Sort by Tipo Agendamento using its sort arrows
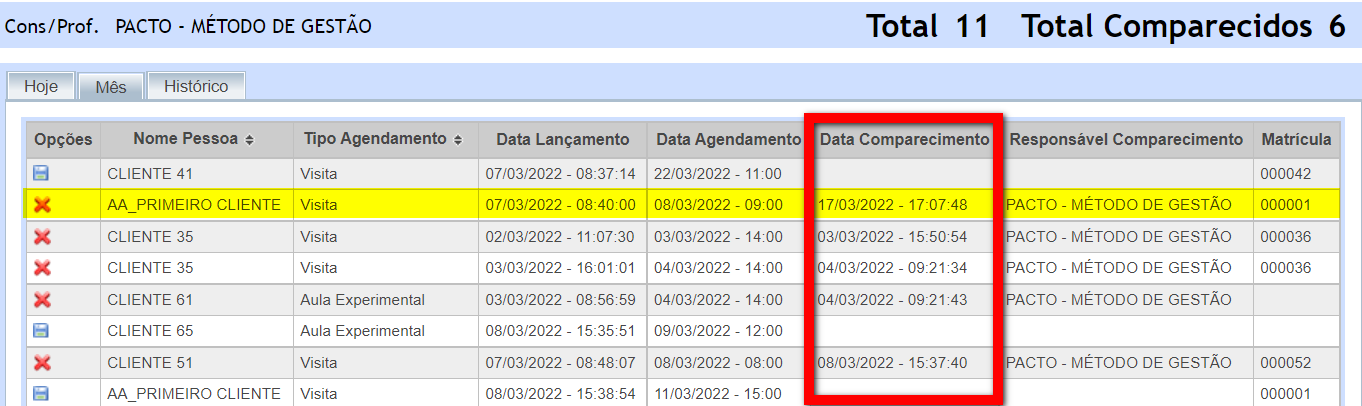1362x406 pixels. (x=458, y=140)
